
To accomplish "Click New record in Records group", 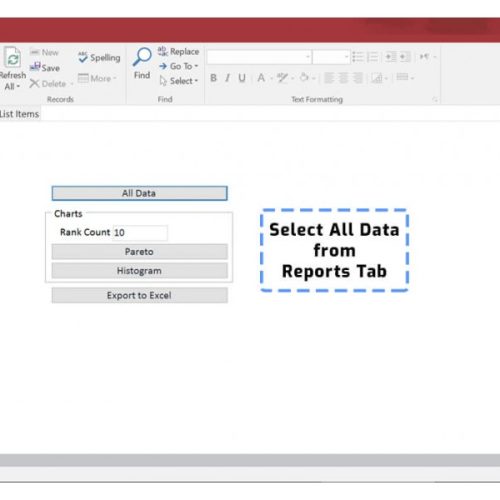I will (44, 52).
